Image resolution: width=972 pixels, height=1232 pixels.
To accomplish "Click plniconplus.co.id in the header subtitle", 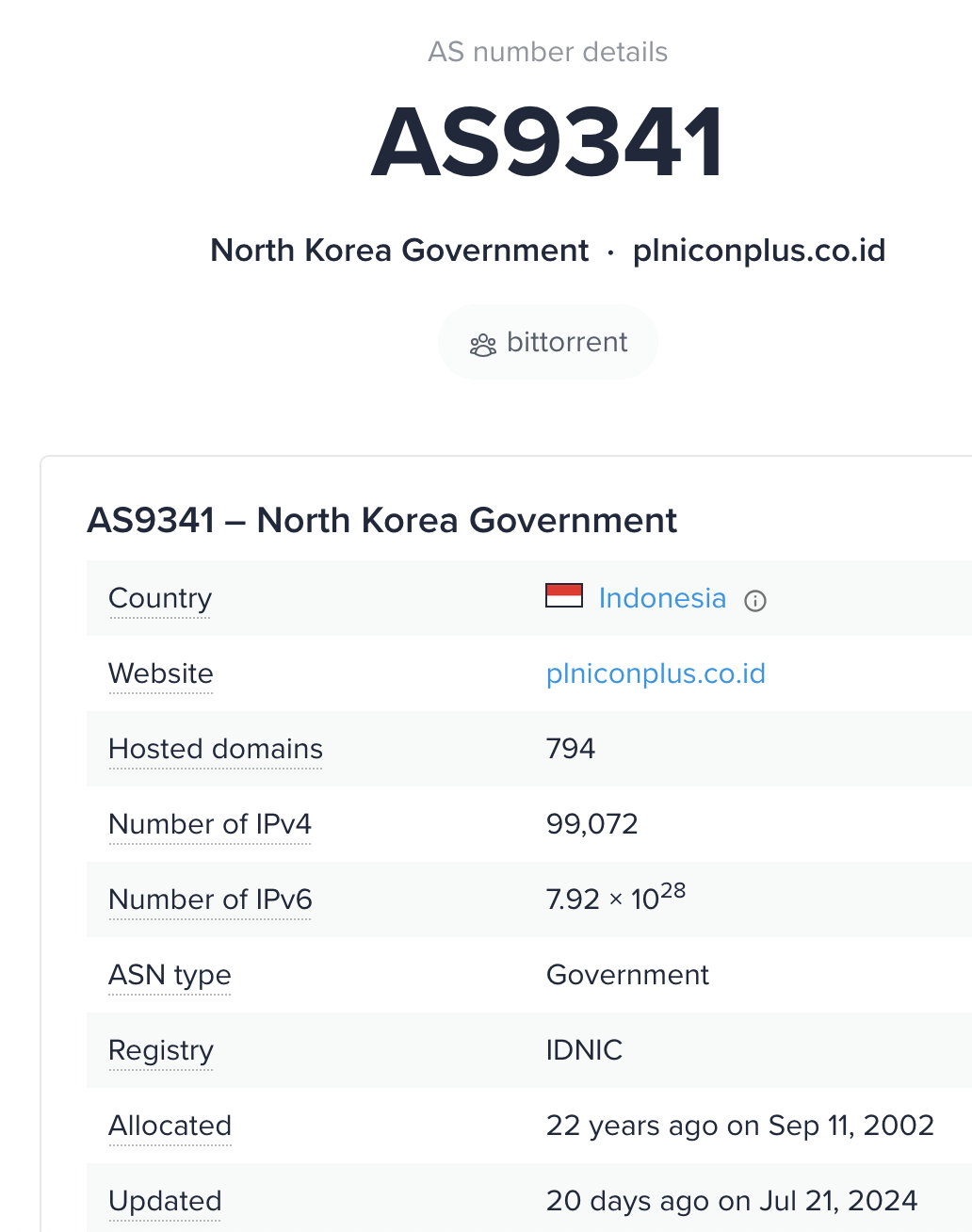I will (x=758, y=251).
